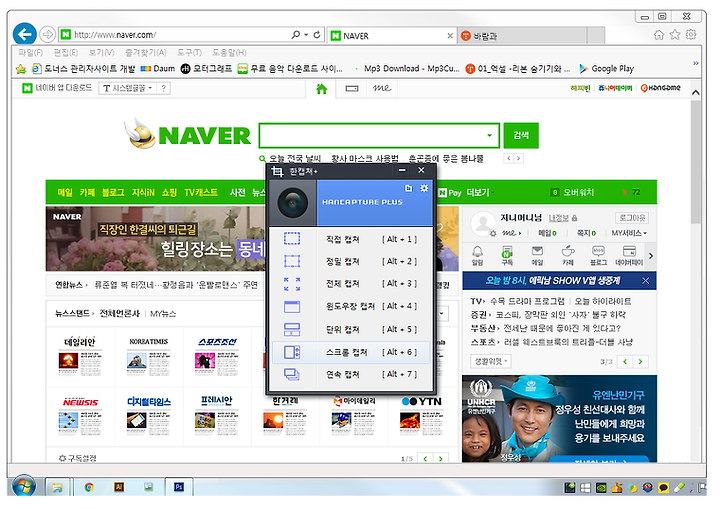The height and width of the screenshot is (509, 720).
Task: Open the Windows Start button
Action: point(23,486)
